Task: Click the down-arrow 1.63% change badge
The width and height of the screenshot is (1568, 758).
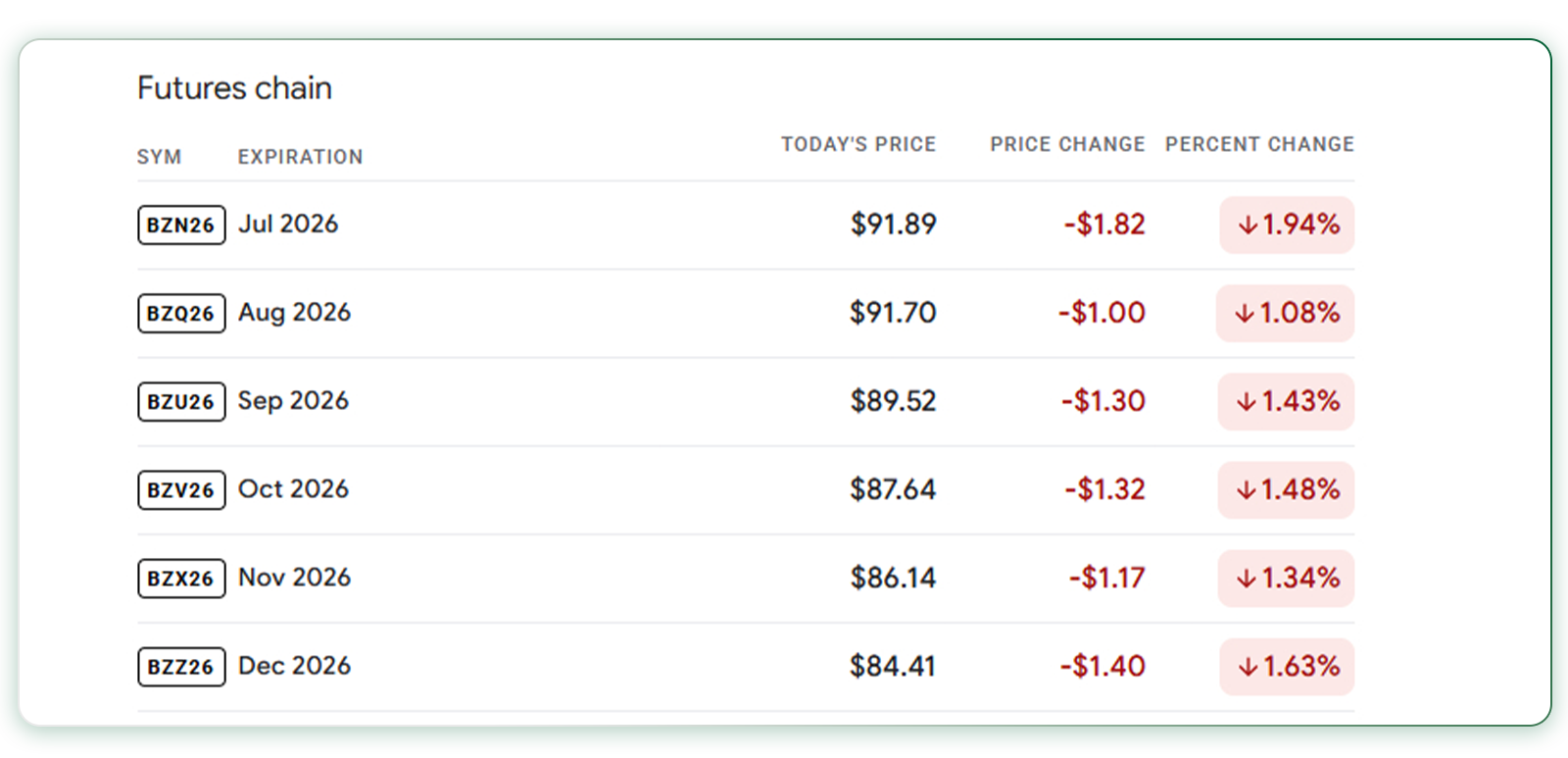Action: (x=1287, y=667)
